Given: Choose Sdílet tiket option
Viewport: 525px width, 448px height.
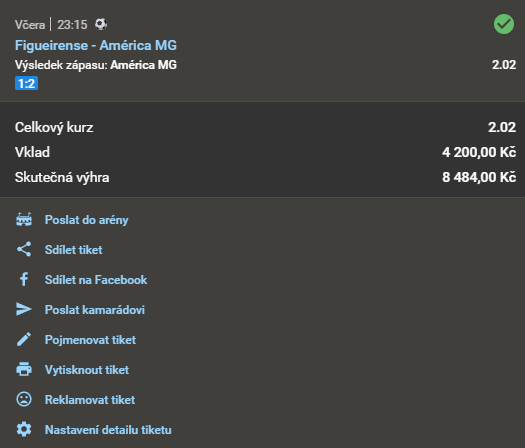Looking at the screenshot, I should point(74,250).
